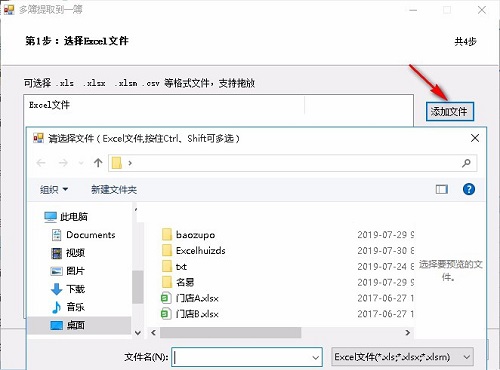Select 音乐 in navigation tree

click(68, 307)
